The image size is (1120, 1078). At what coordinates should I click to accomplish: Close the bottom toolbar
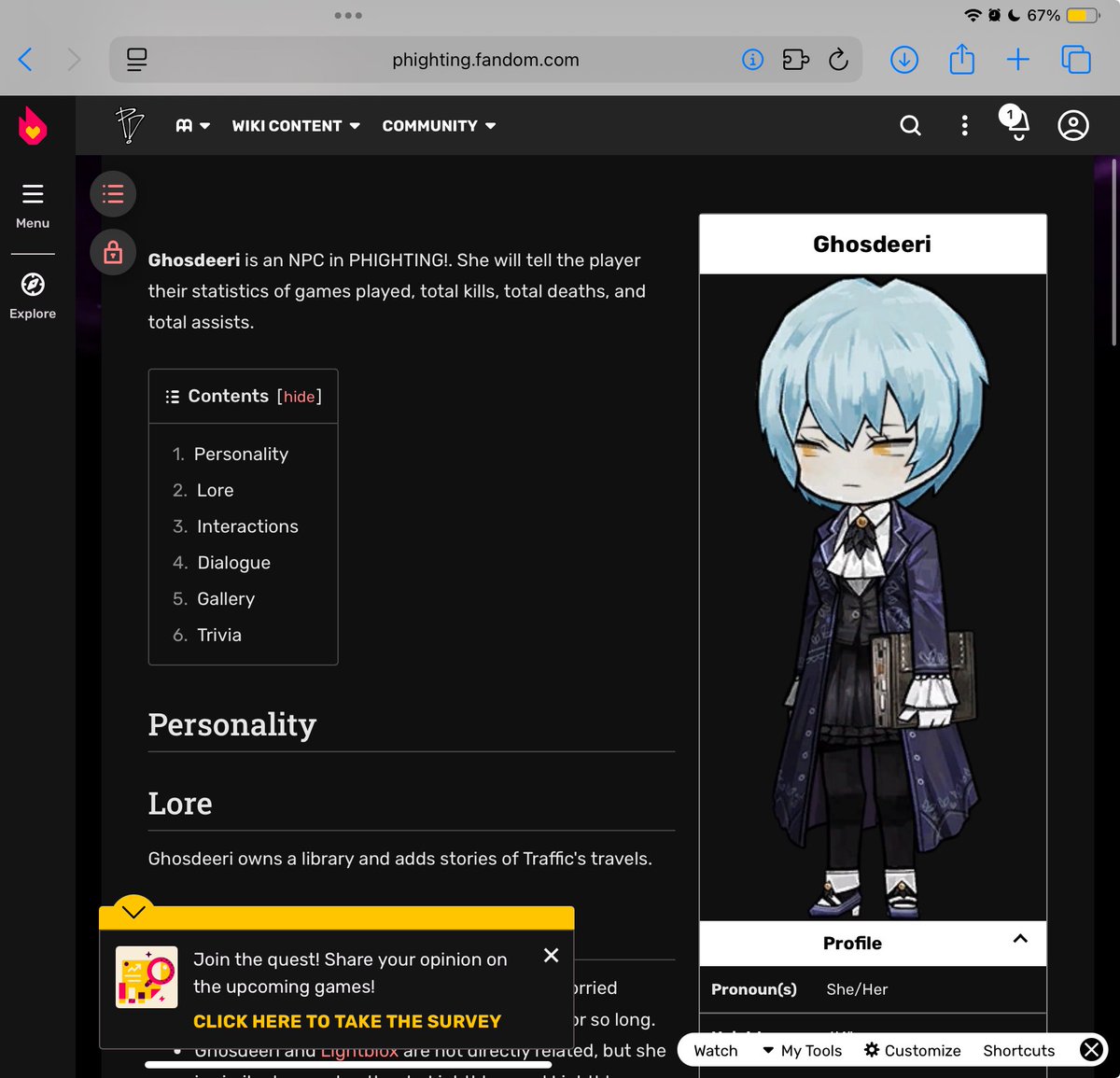(x=1091, y=1050)
